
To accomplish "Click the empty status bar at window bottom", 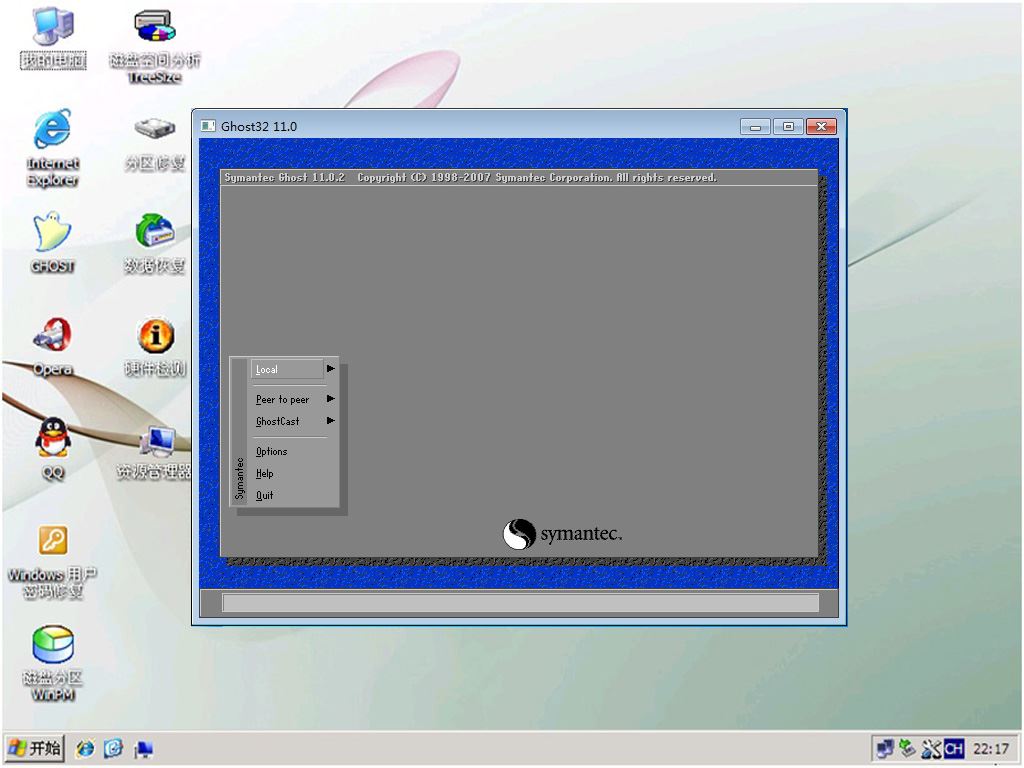I will 520,603.
